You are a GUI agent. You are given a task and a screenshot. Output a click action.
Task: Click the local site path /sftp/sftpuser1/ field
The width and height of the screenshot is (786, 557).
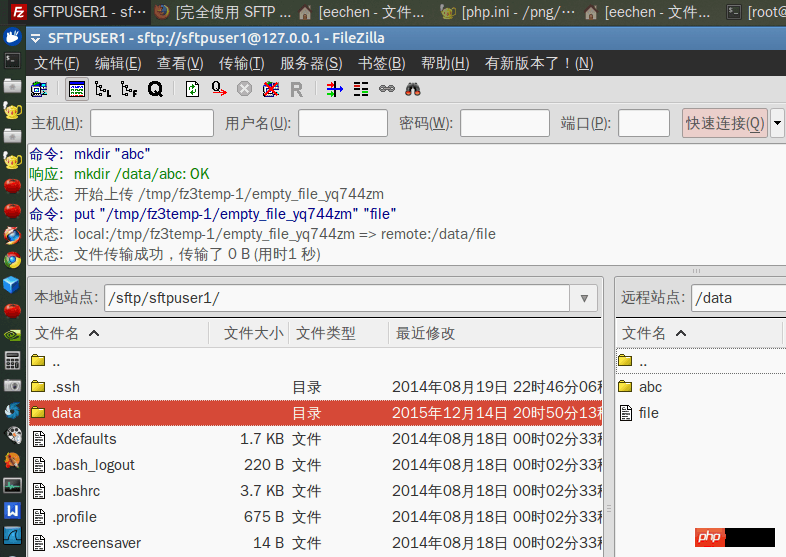(x=337, y=298)
